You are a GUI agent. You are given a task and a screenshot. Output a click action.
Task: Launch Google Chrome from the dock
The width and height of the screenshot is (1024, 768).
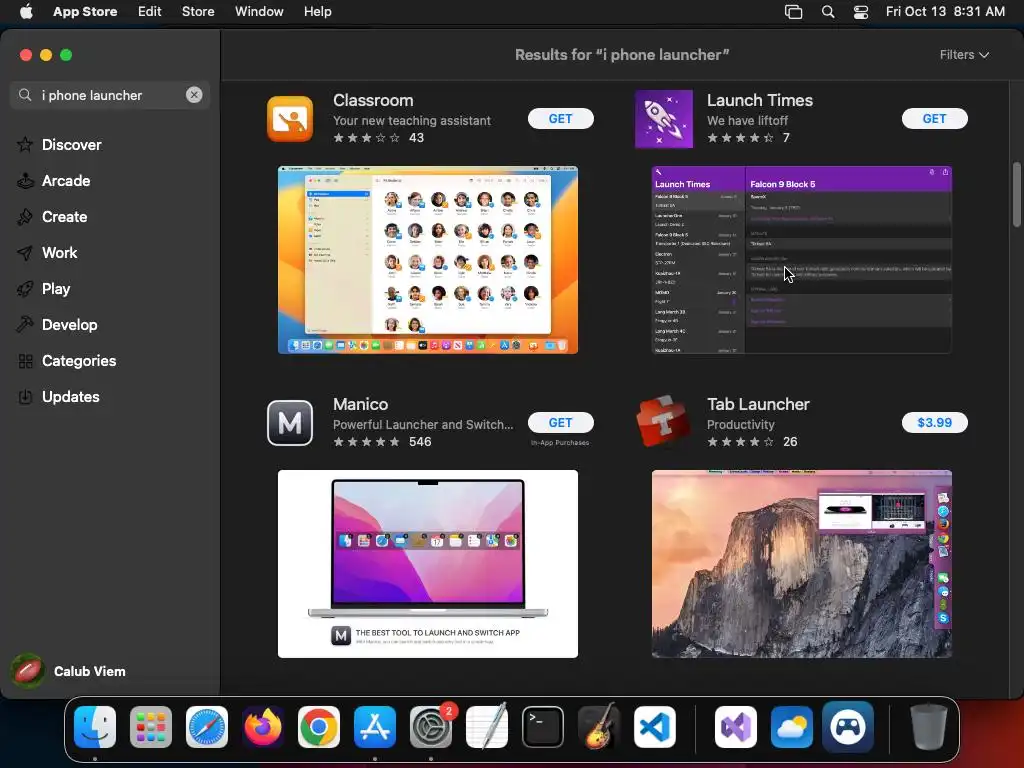pos(319,727)
